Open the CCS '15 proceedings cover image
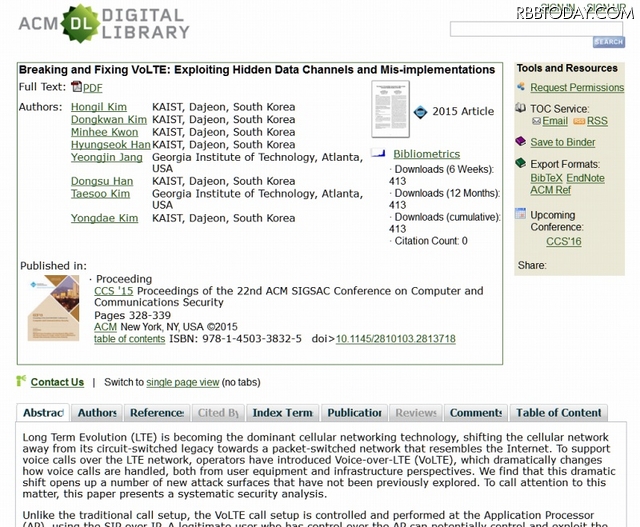The image size is (640, 527). pos(53,308)
